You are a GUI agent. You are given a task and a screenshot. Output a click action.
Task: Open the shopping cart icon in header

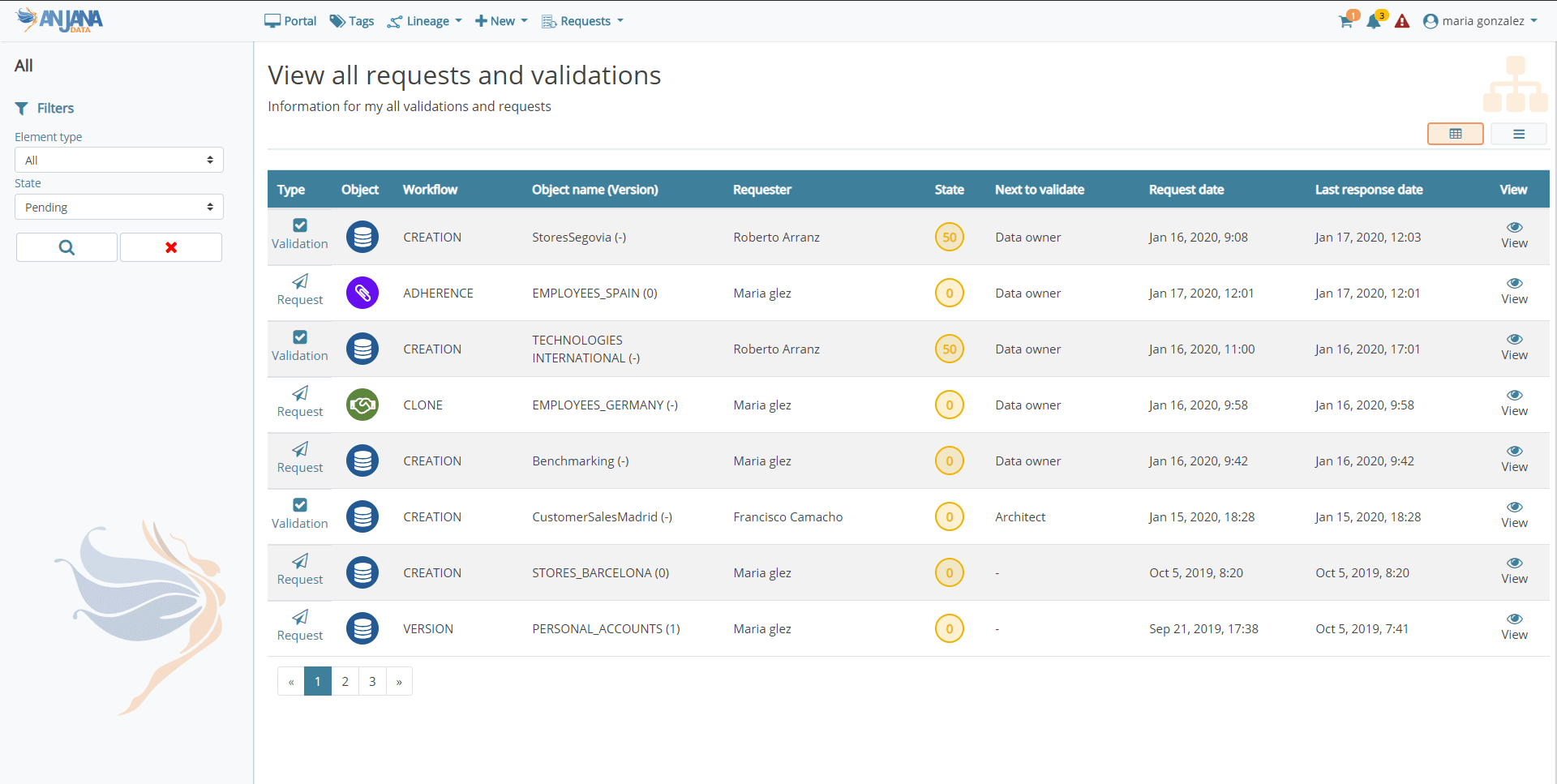[1346, 22]
